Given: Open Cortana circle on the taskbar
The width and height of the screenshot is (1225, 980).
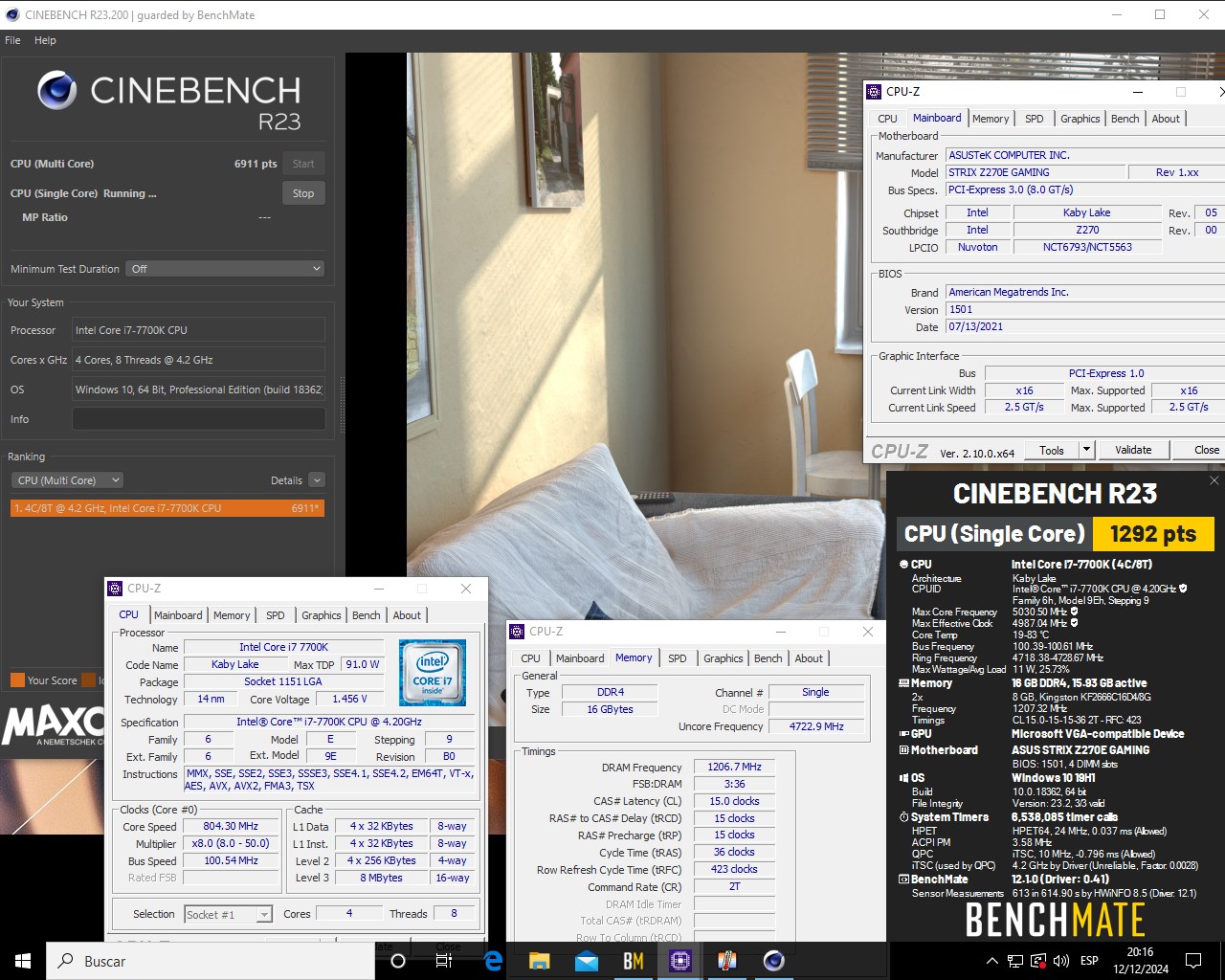Looking at the screenshot, I should click(398, 961).
